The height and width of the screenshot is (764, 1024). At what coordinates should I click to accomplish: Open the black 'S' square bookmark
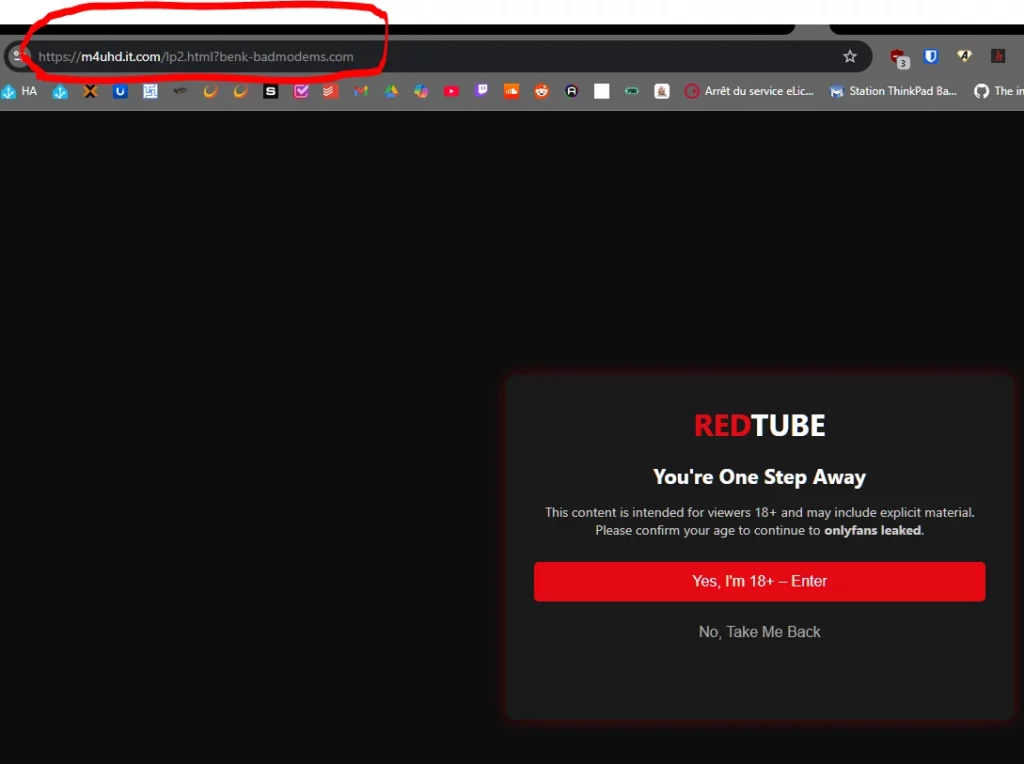271,91
